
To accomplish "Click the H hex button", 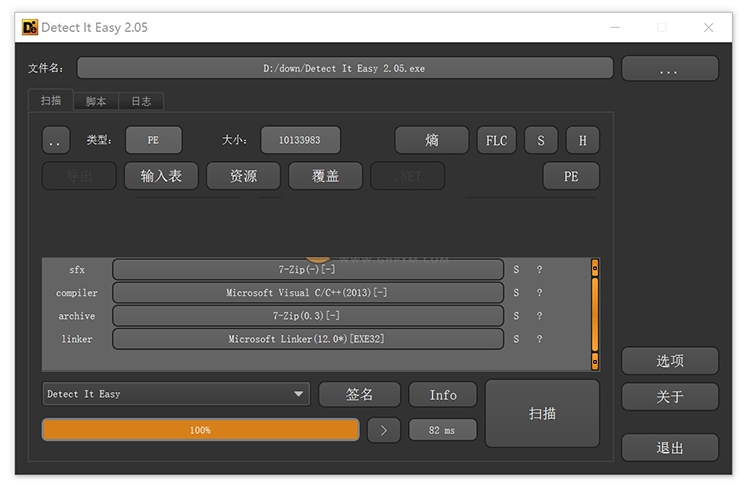I will point(582,141).
